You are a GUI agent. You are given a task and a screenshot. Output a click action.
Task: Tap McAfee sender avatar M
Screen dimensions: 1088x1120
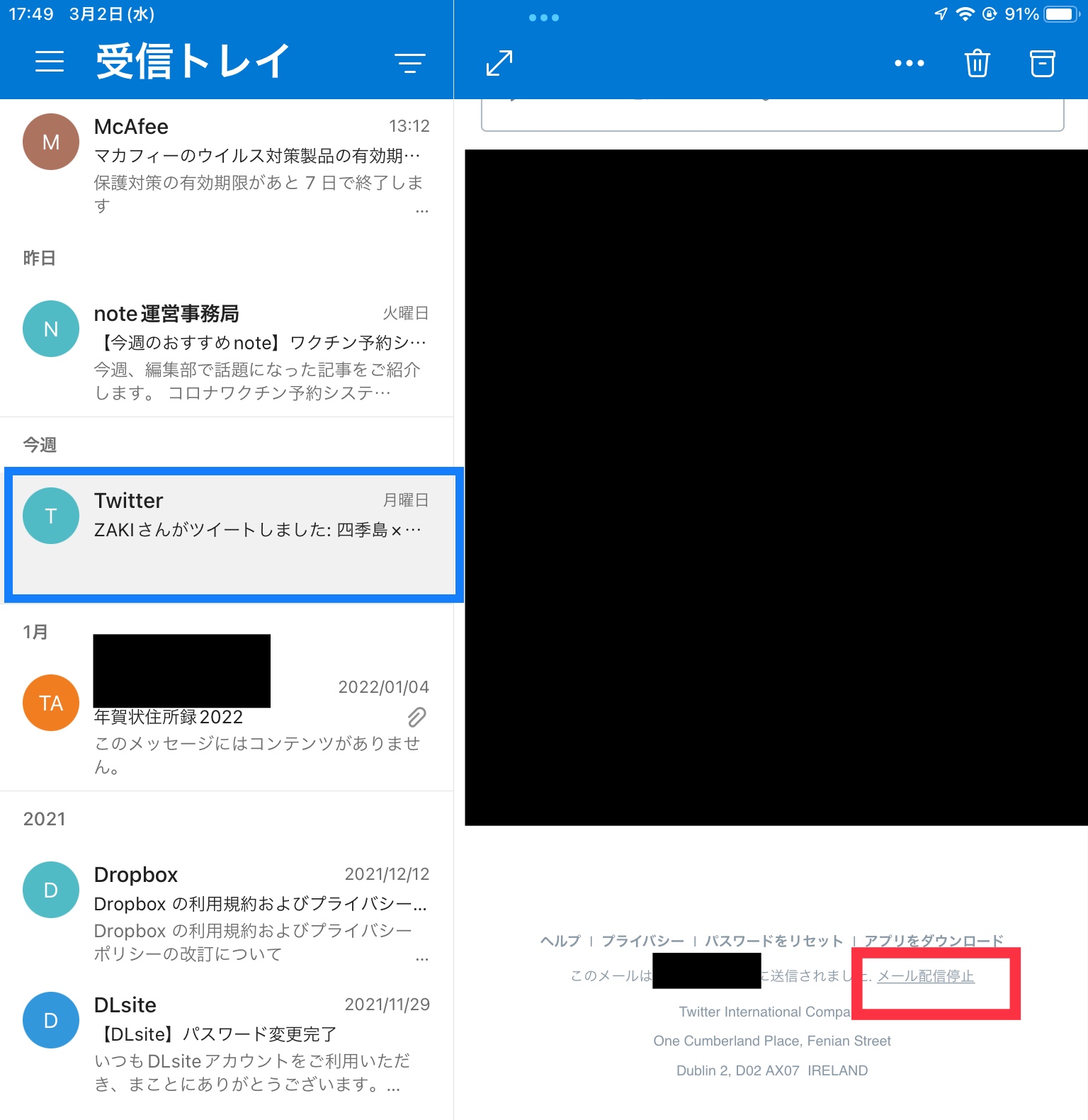[x=51, y=142]
